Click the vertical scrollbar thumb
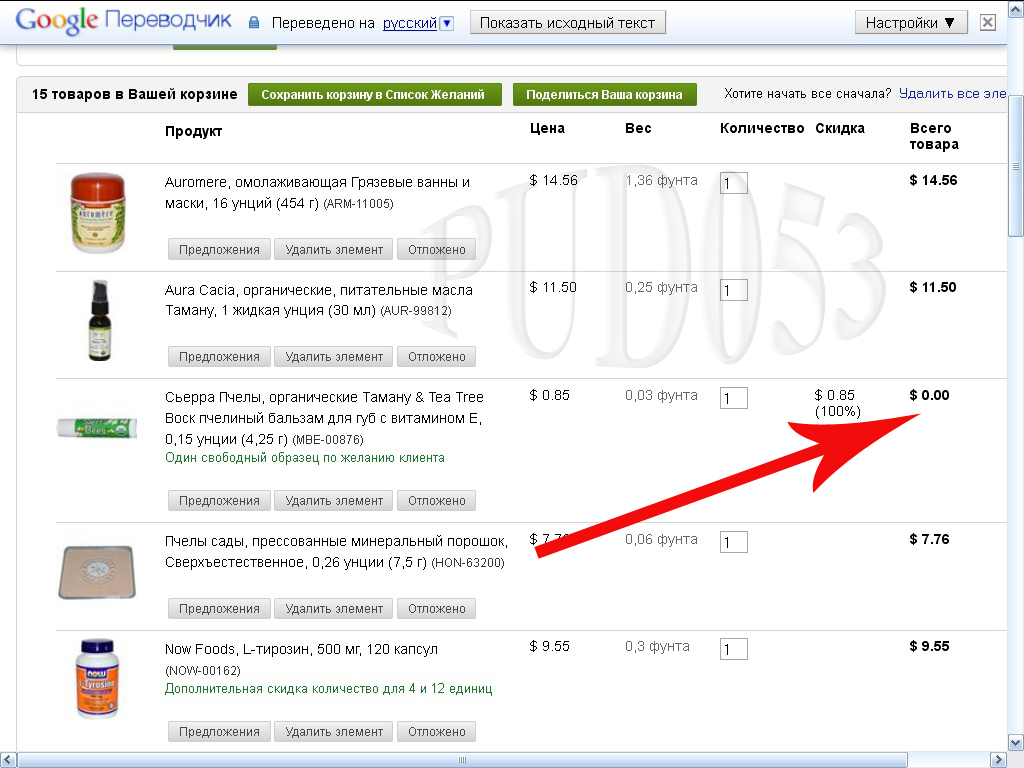This screenshot has width=1024, height=768. [1016, 166]
